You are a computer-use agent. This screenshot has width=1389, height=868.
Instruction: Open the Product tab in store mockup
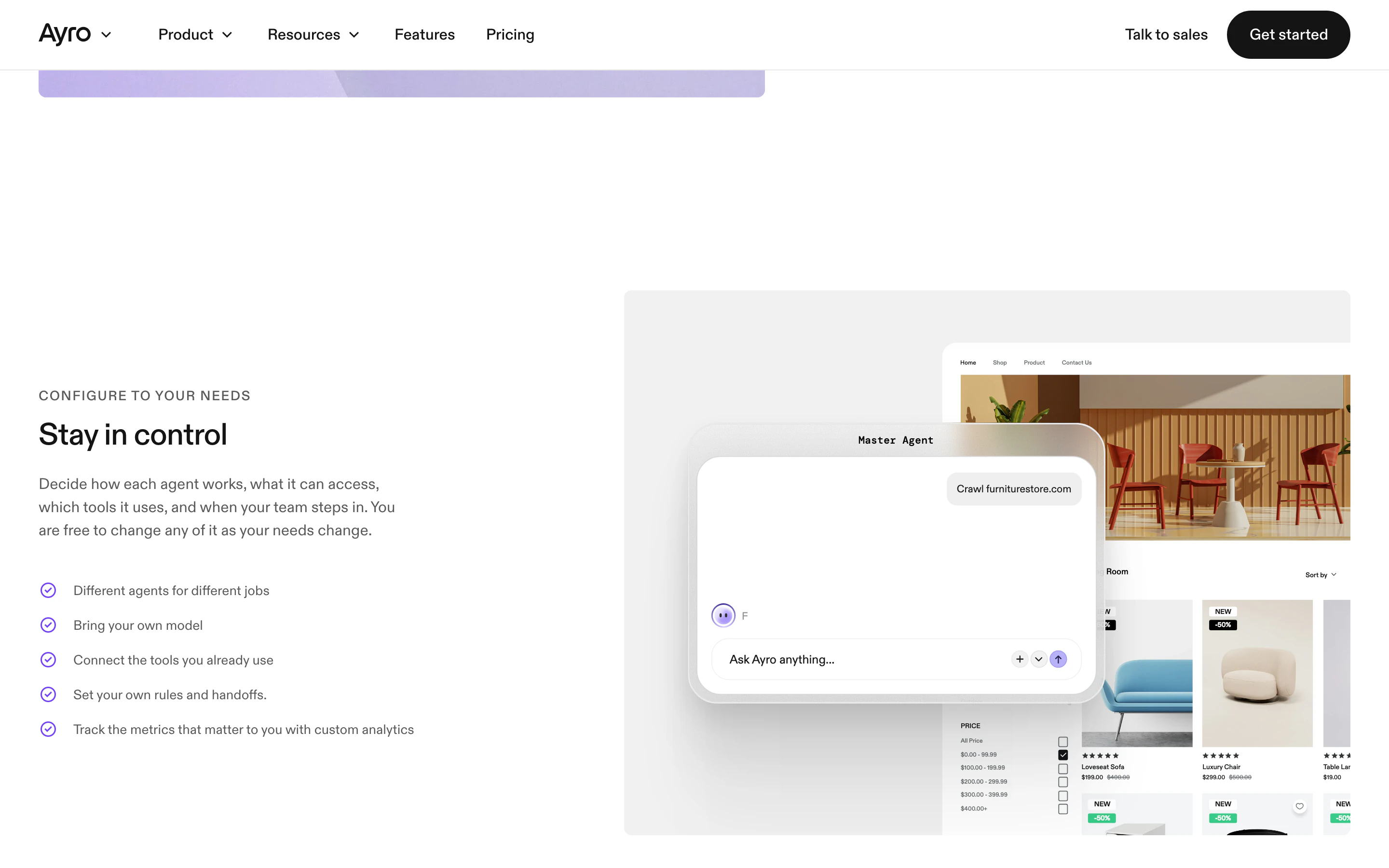tap(1034, 362)
